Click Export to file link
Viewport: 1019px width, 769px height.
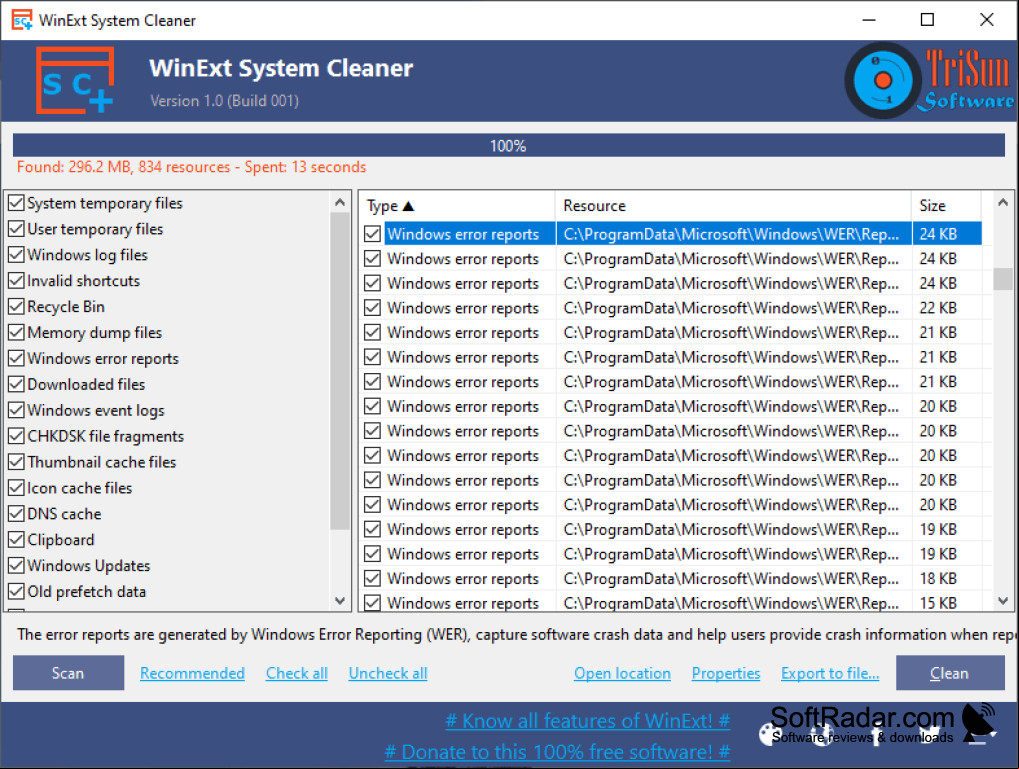pyautogui.click(x=830, y=673)
